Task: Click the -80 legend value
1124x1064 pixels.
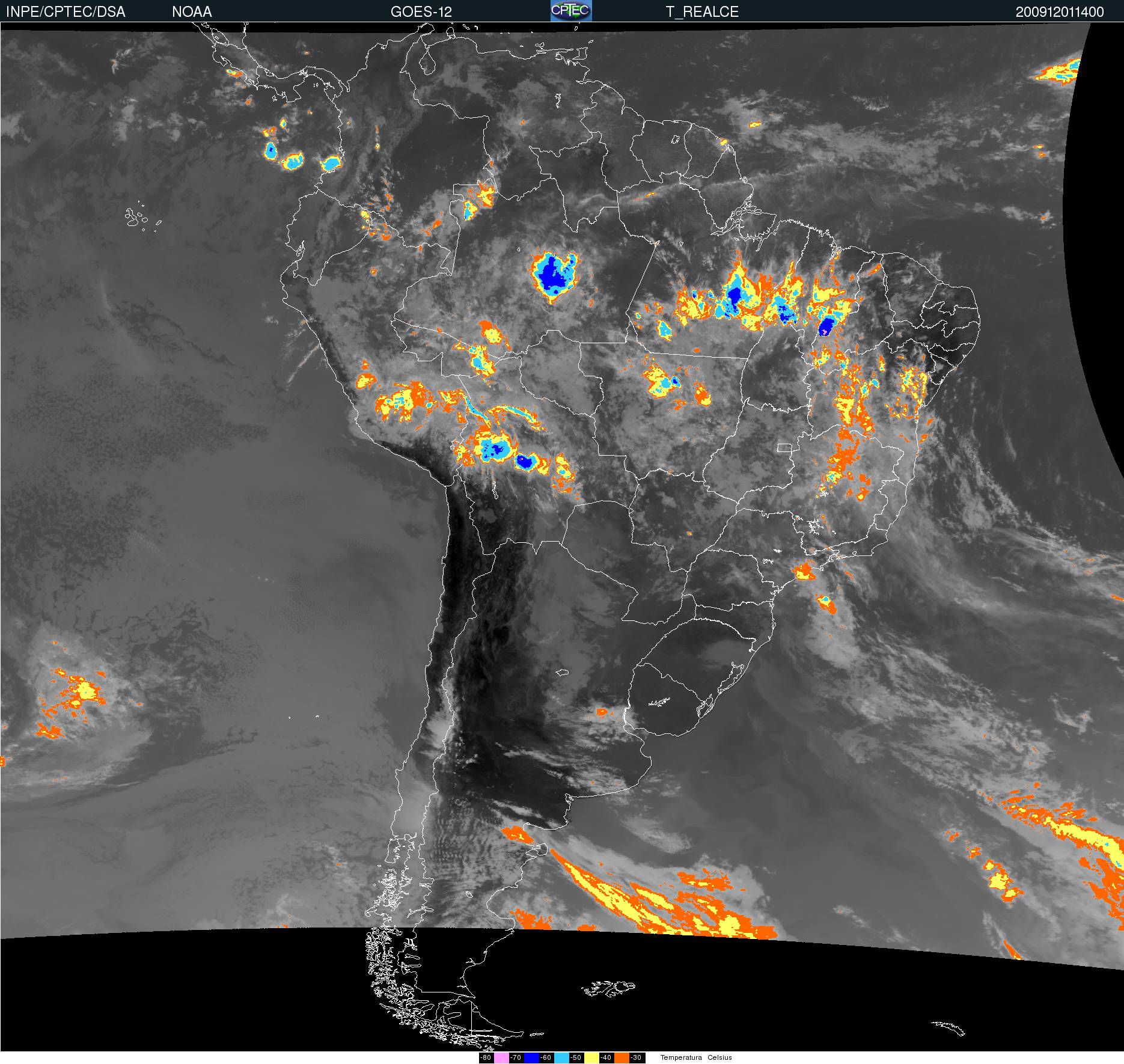Action: click(486, 1057)
